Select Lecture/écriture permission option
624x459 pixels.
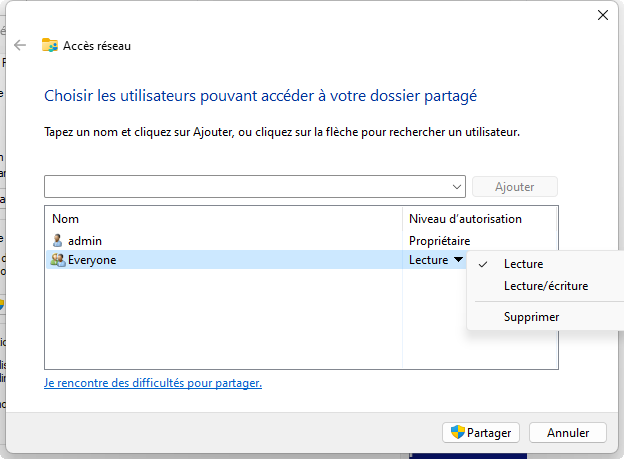click(545, 286)
